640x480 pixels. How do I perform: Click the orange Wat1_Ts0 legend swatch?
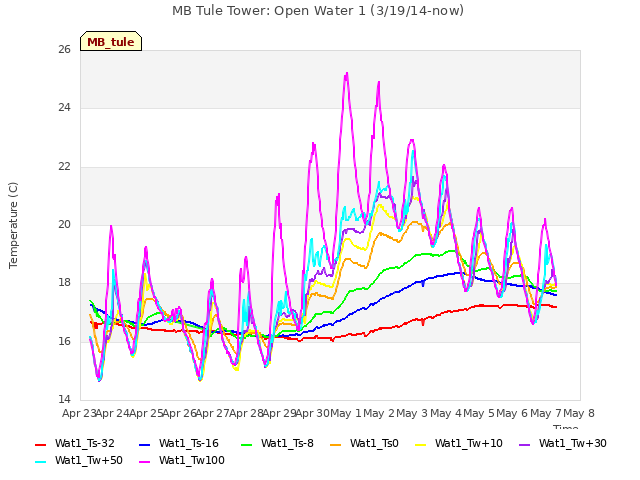pos(336,444)
